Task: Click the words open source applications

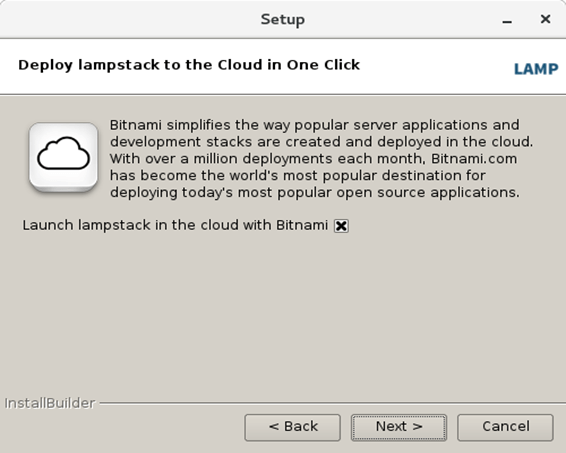Action: 428,193
